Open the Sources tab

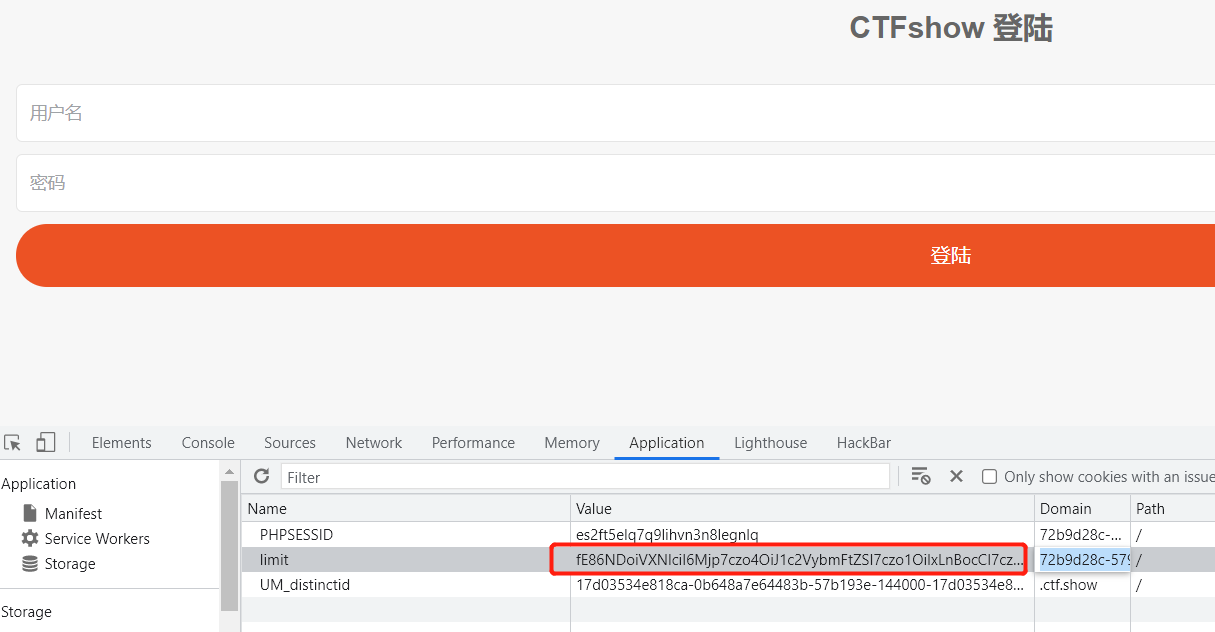pyautogui.click(x=290, y=442)
